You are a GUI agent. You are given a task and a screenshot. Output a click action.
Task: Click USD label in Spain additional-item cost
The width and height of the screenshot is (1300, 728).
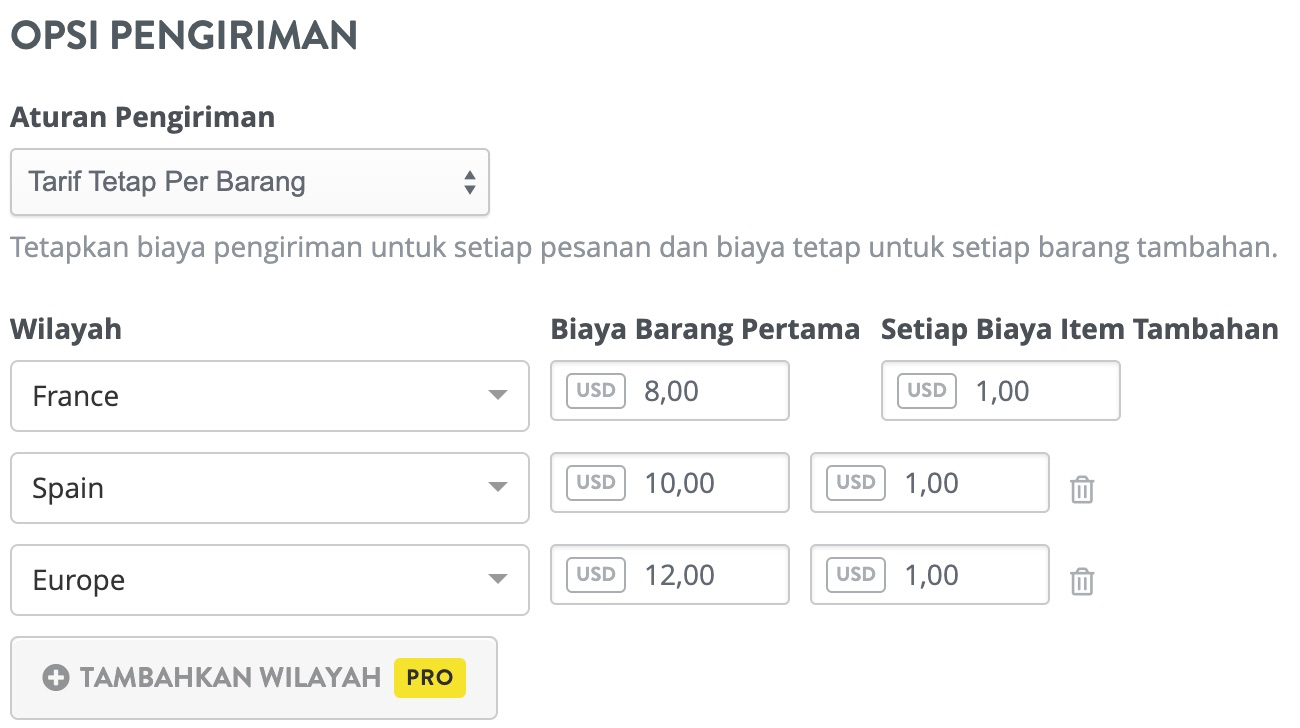pyautogui.click(x=856, y=482)
